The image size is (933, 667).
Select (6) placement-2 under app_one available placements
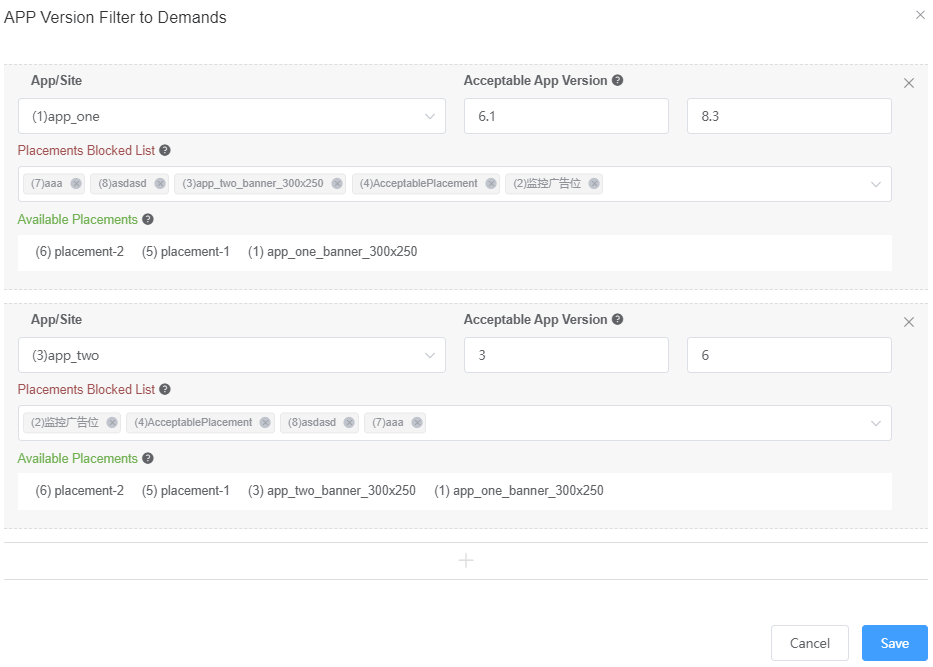[x=80, y=252]
